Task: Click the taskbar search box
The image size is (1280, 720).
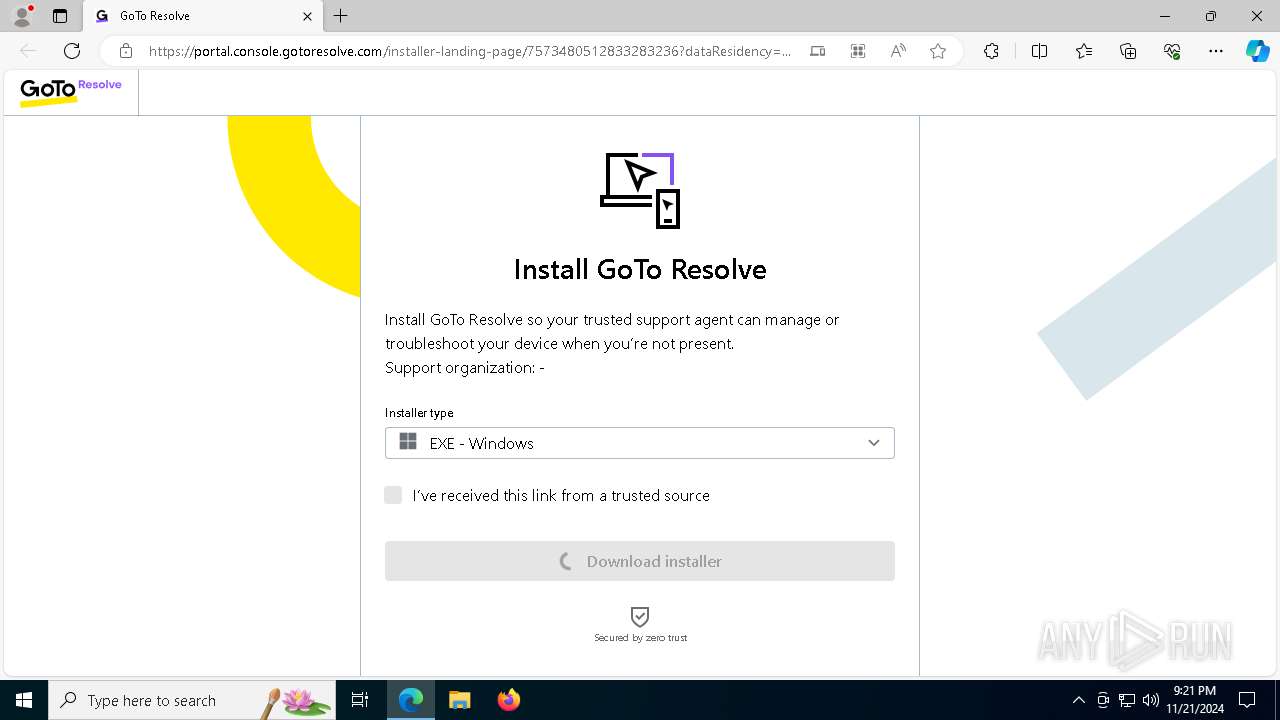Action: coord(192,700)
